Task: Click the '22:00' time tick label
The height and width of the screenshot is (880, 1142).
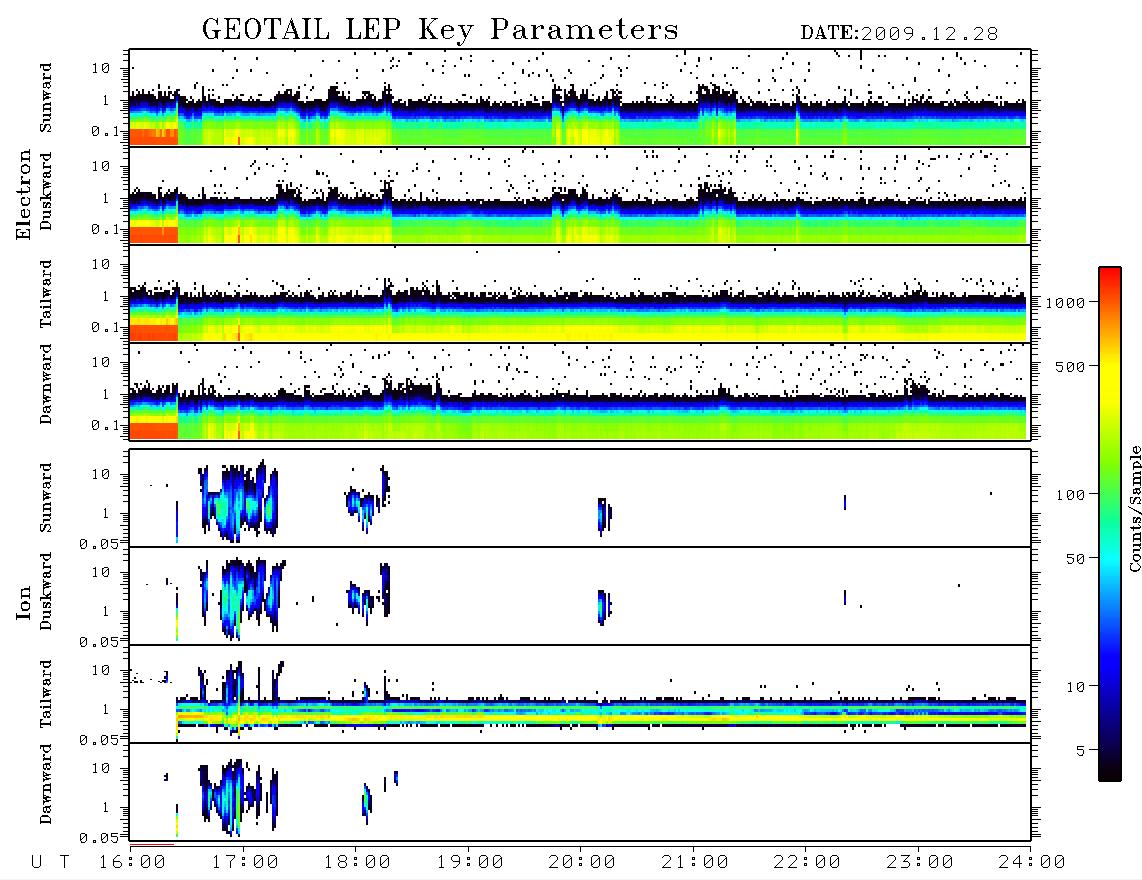Action: tap(807, 863)
